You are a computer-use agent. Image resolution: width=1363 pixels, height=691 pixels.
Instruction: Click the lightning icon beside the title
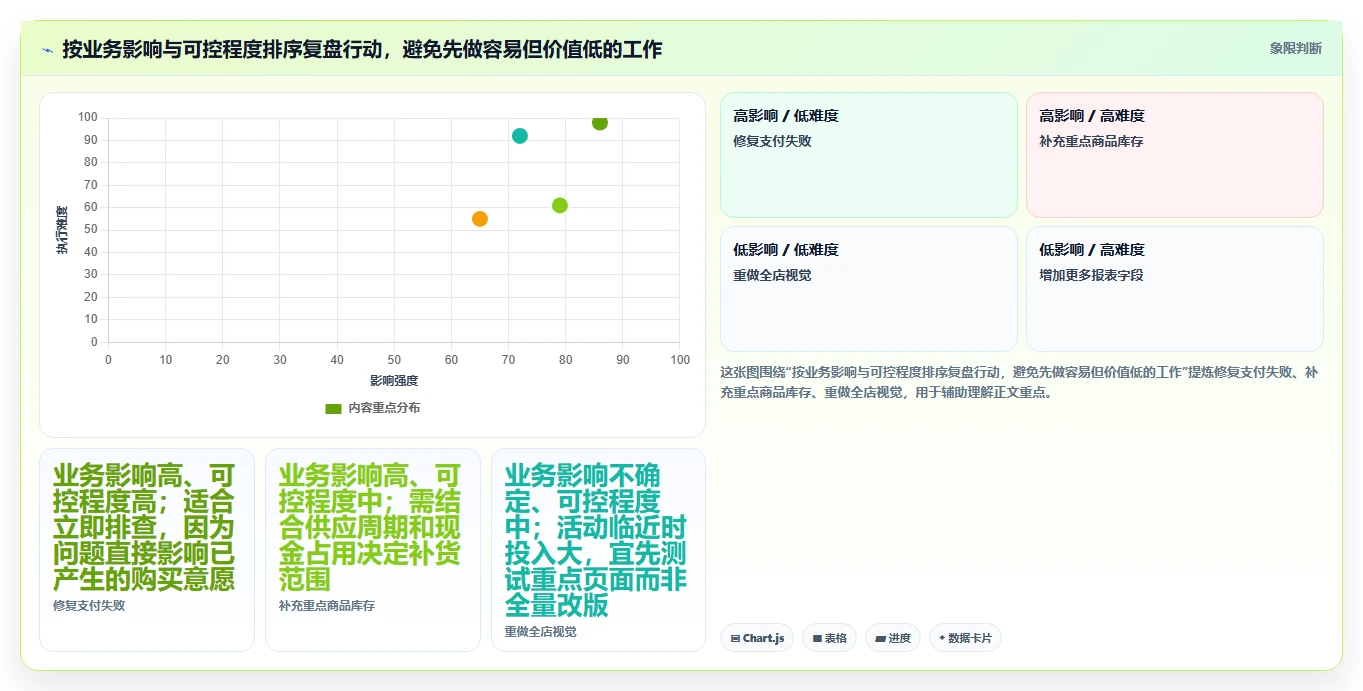click(x=47, y=50)
